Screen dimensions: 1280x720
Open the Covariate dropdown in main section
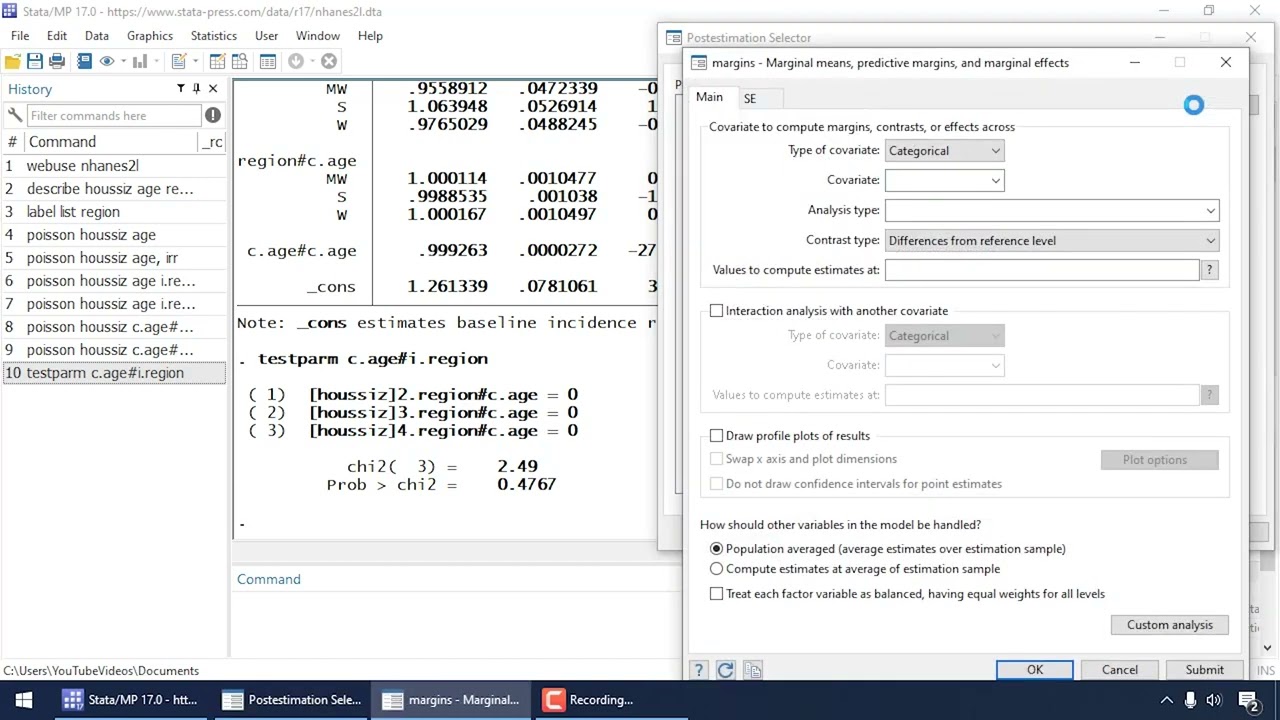tap(944, 180)
